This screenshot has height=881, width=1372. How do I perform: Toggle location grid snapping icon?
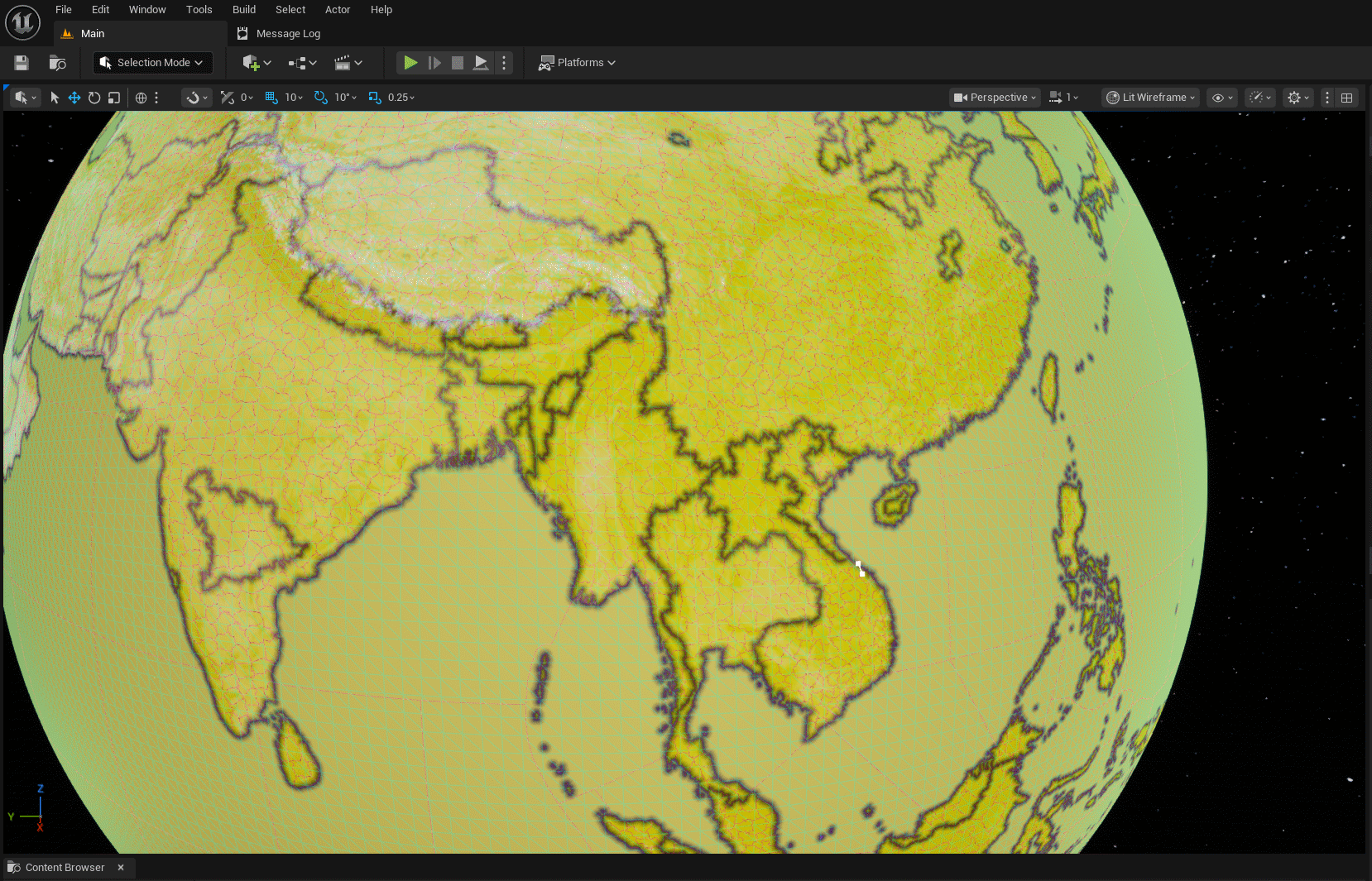click(x=271, y=98)
